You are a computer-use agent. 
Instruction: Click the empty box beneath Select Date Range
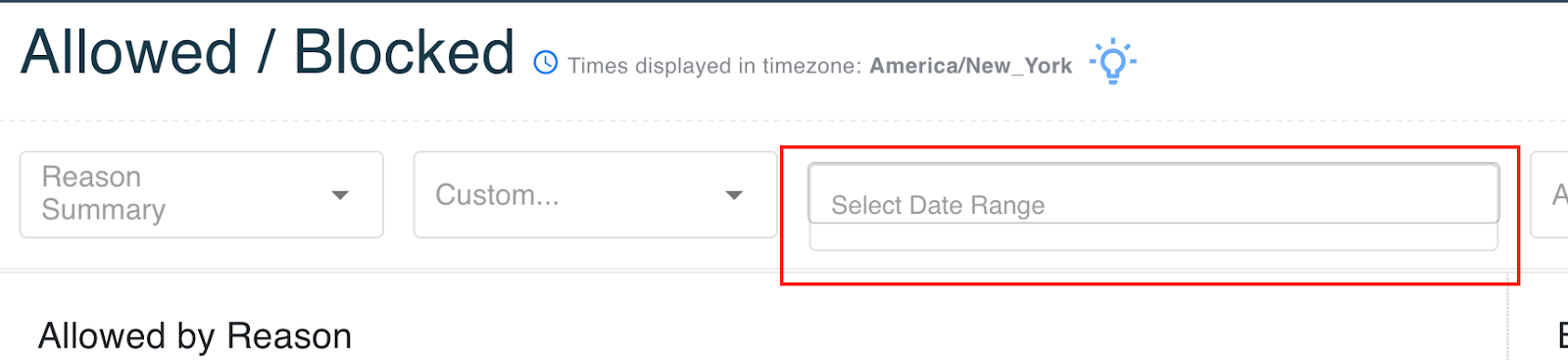pyautogui.click(x=1153, y=237)
